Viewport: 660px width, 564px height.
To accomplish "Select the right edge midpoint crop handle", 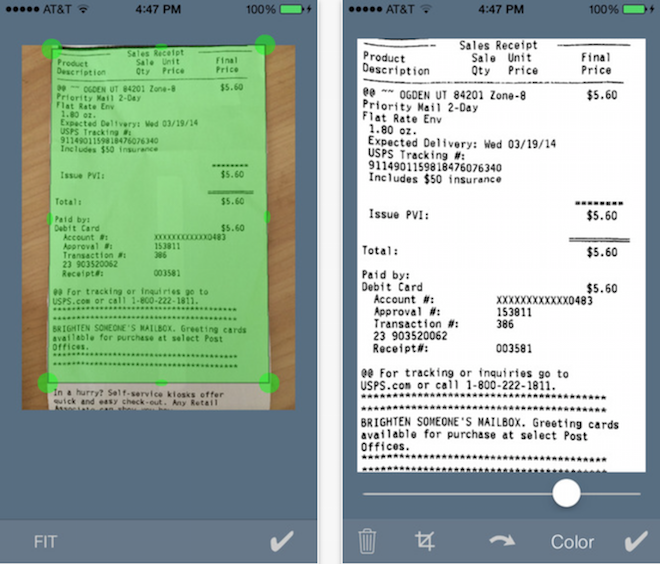I will tap(267, 217).
